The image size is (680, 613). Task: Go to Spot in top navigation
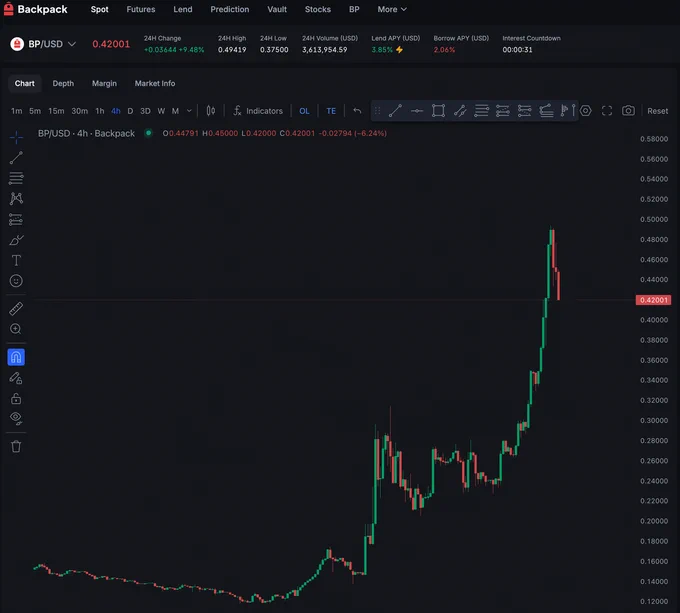99,9
